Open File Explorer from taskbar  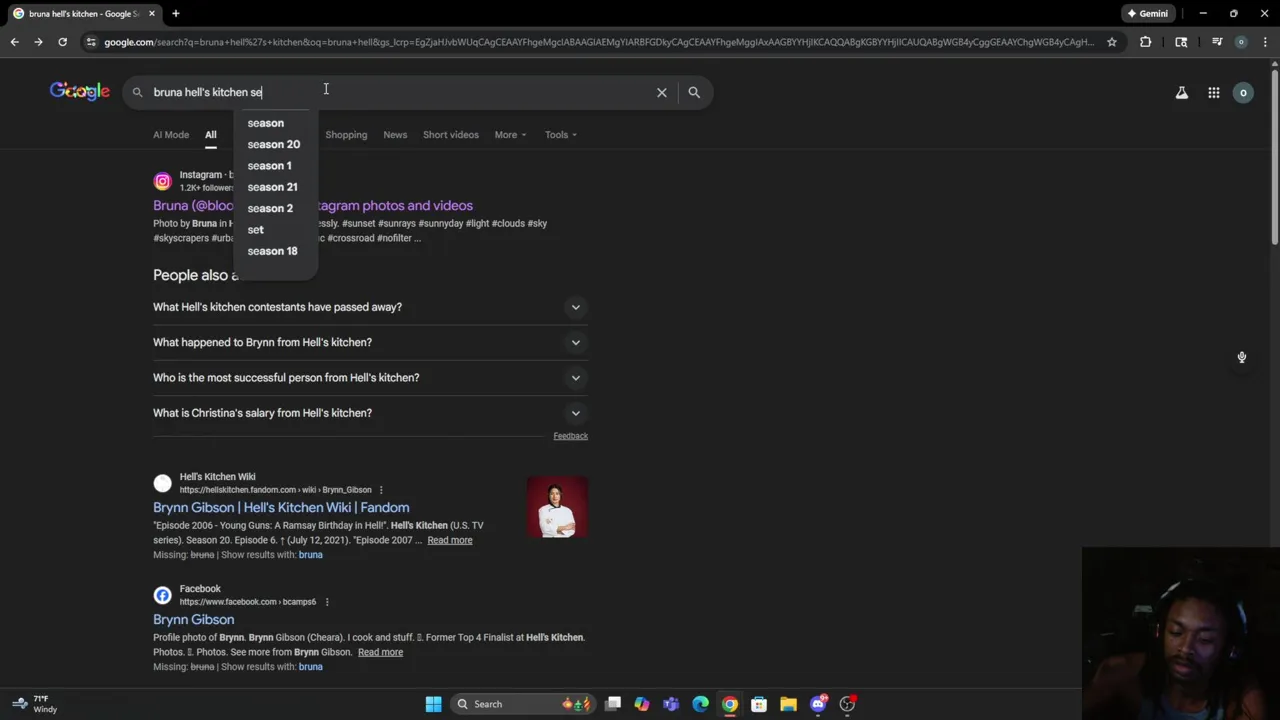point(788,704)
